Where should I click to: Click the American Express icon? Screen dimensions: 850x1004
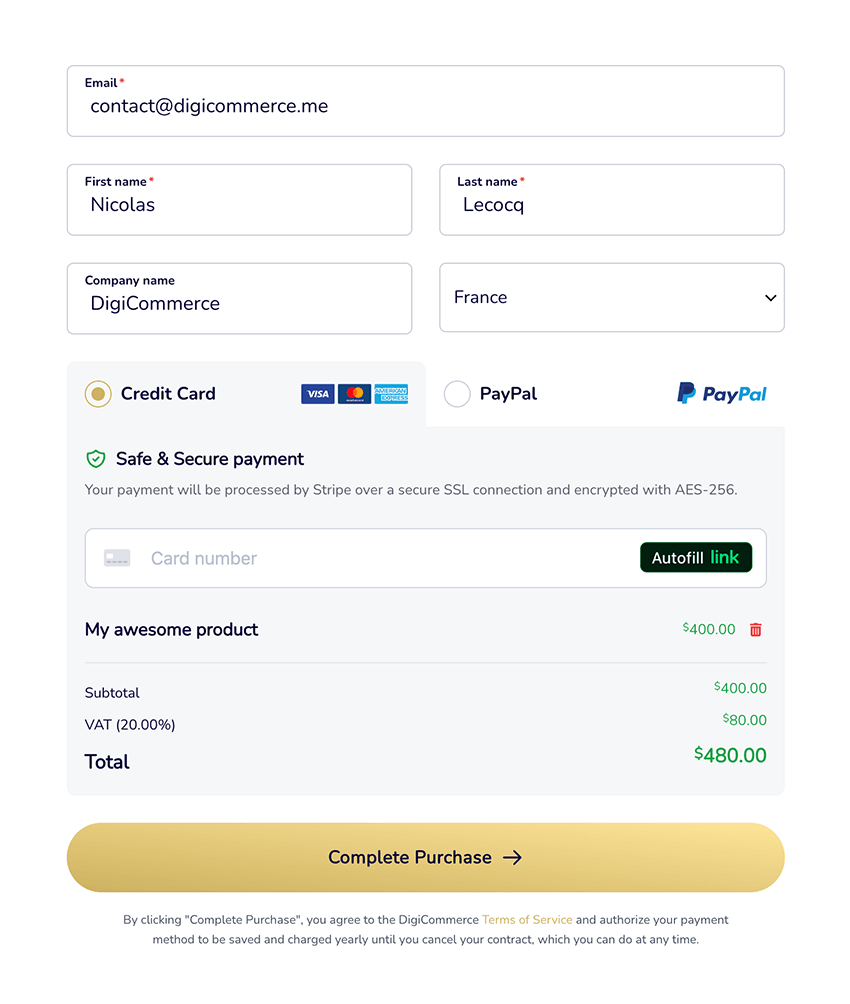pos(391,394)
